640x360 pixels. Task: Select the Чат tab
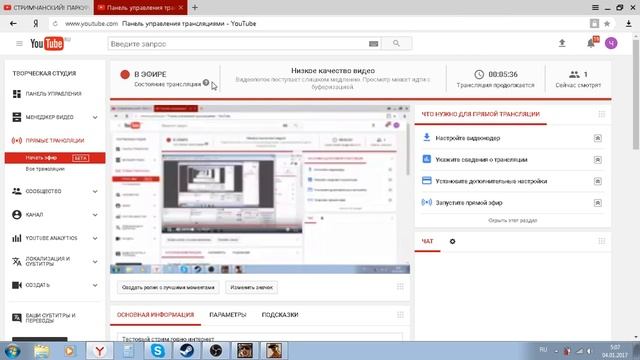tap(427, 241)
